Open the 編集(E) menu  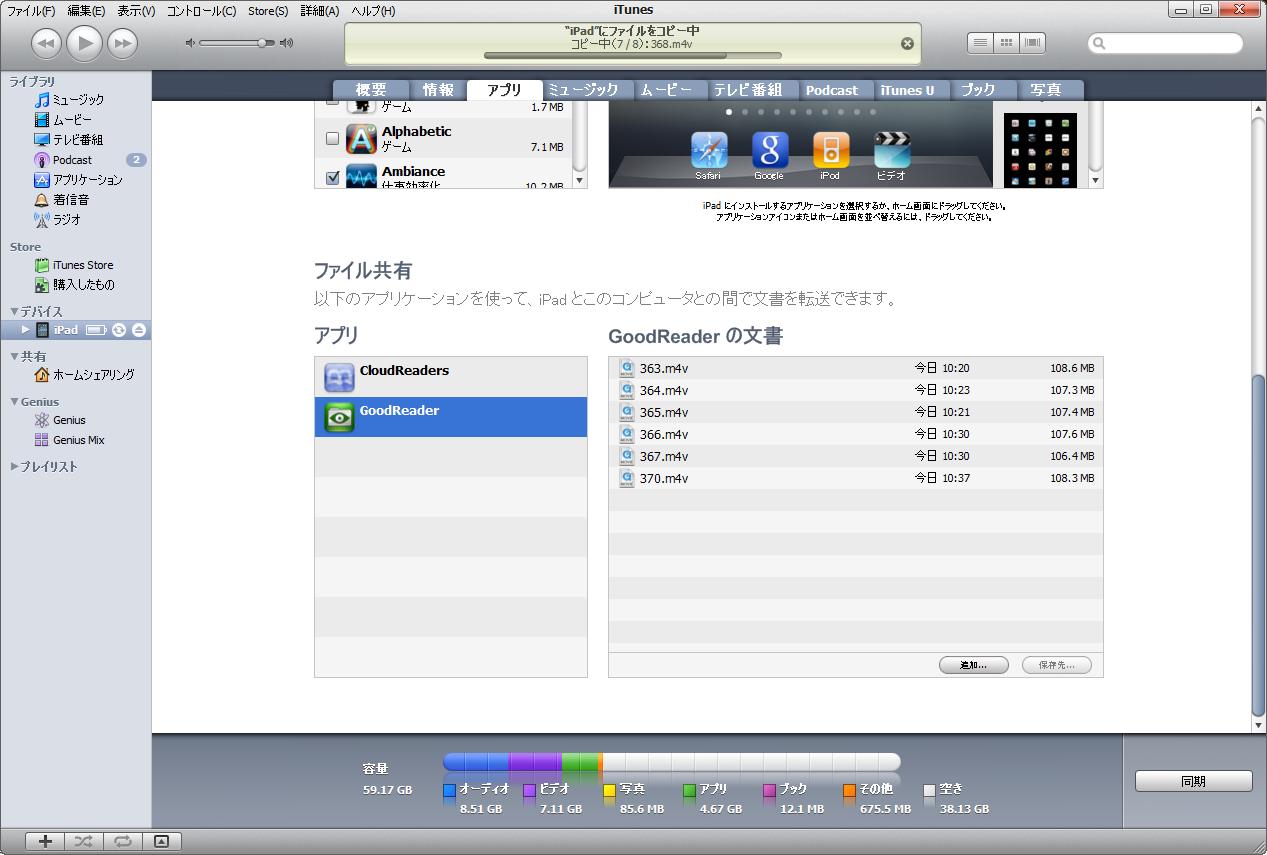tap(85, 11)
